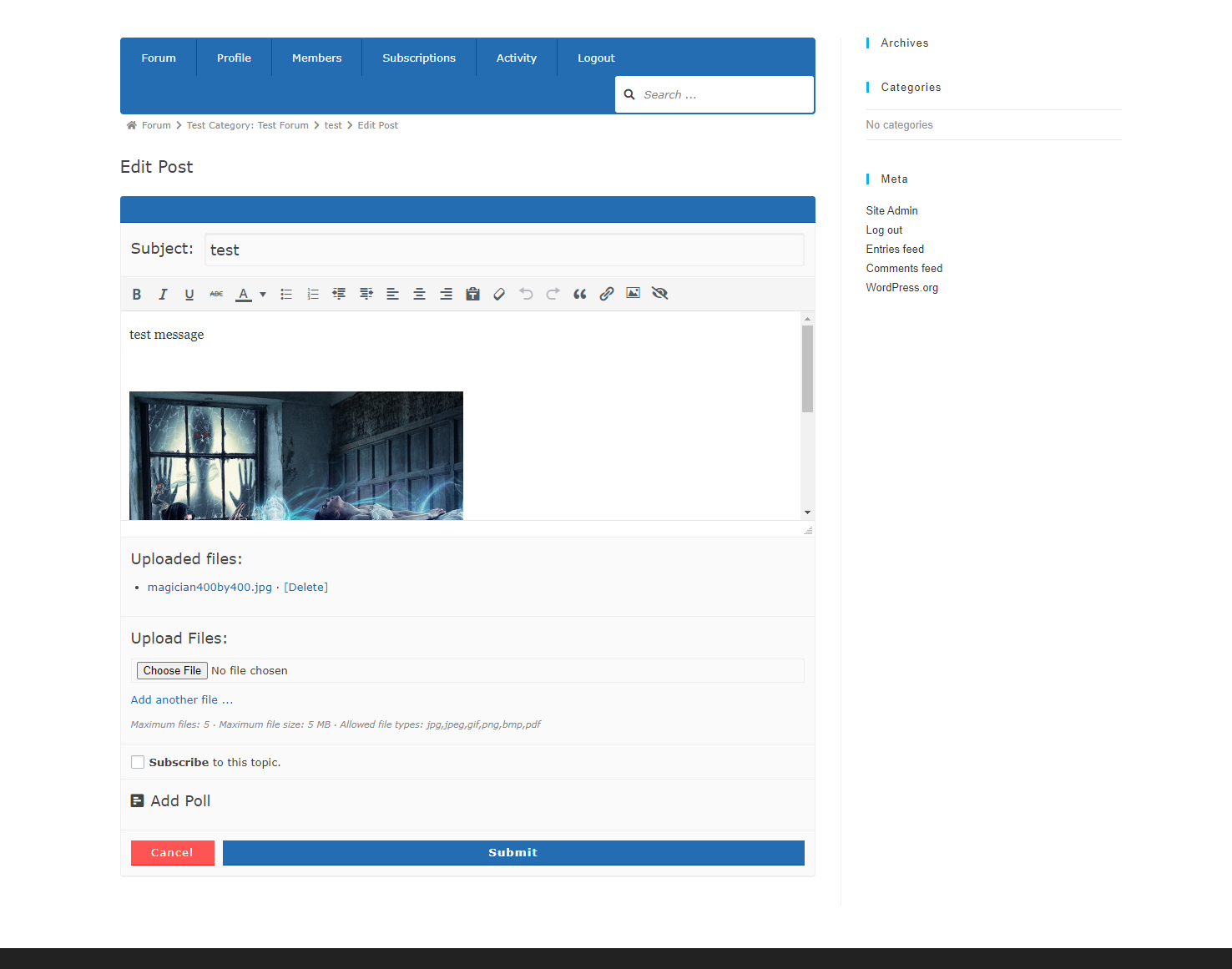
Task: Click the insert image icon
Action: point(634,293)
